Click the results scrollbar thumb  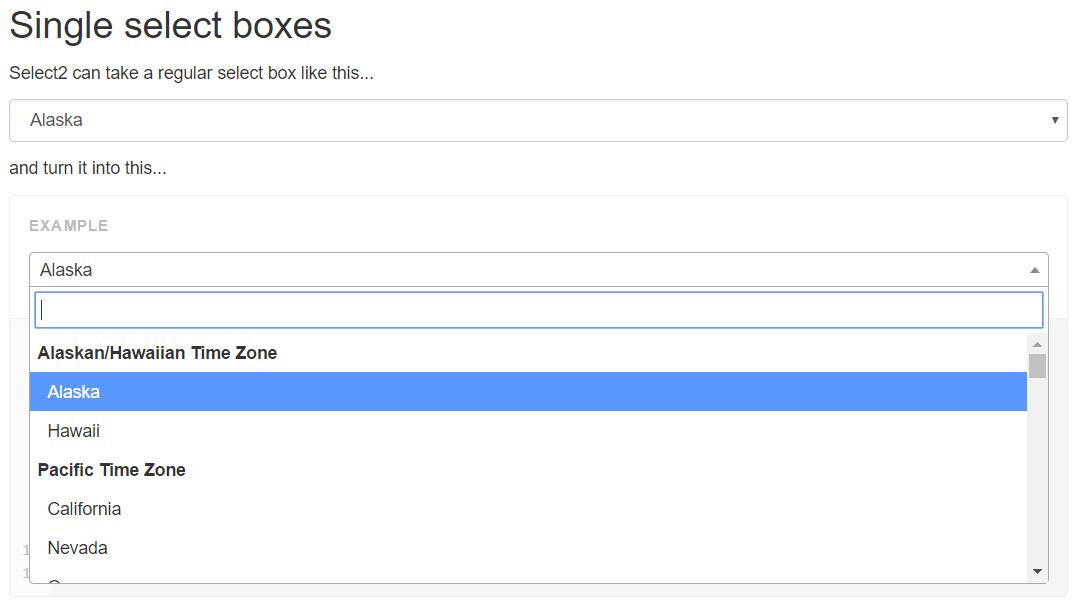[1037, 366]
